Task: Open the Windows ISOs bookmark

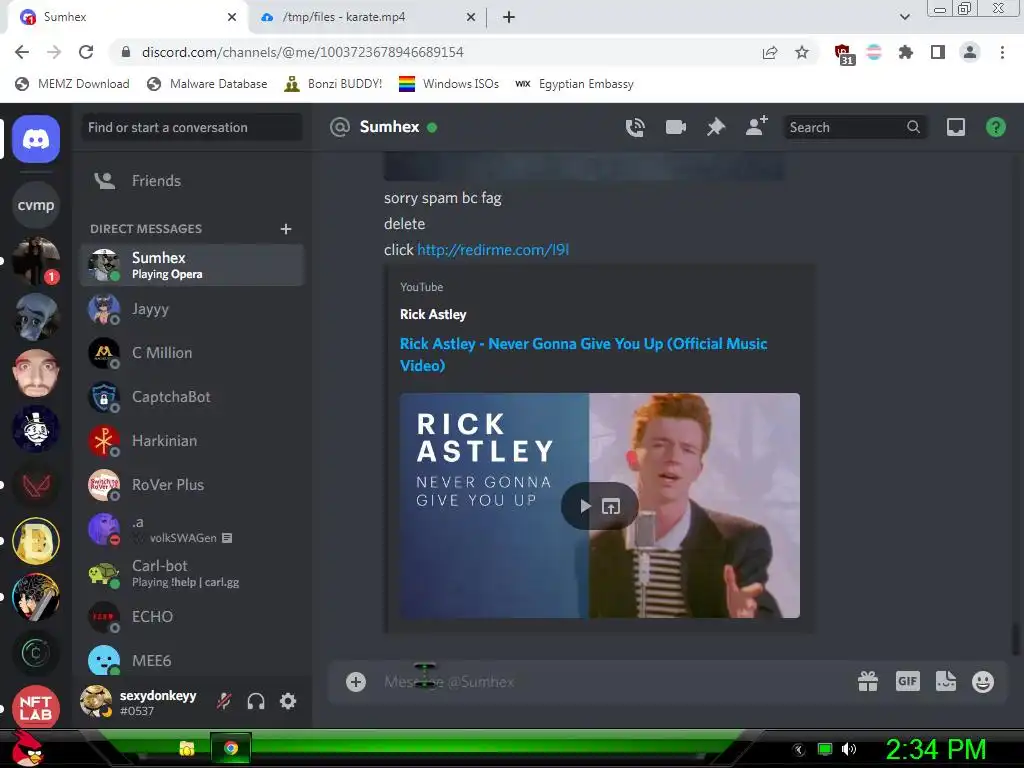Action: point(449,84)
